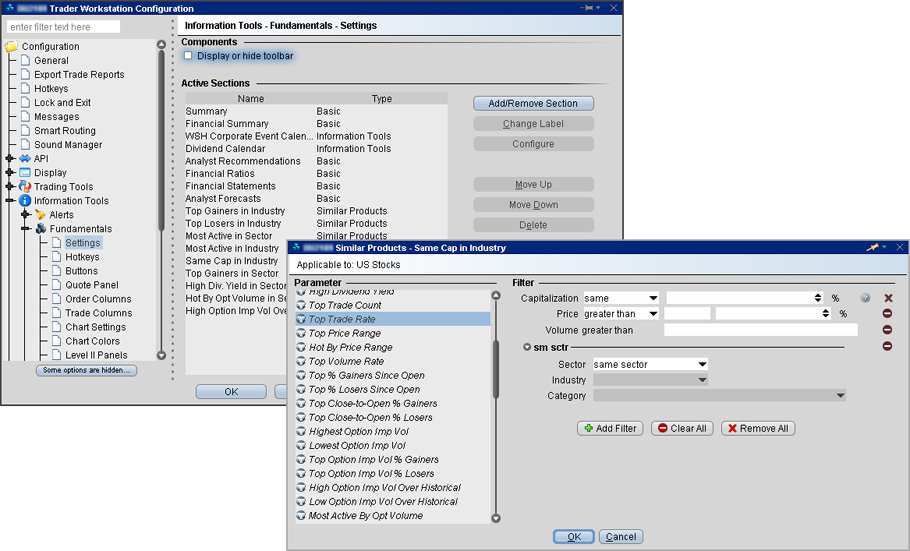Image resolution: width=910 pixels, height=551 pixels.
Task: Click the Trading Tools icon
Action: (x=25, y=186)
